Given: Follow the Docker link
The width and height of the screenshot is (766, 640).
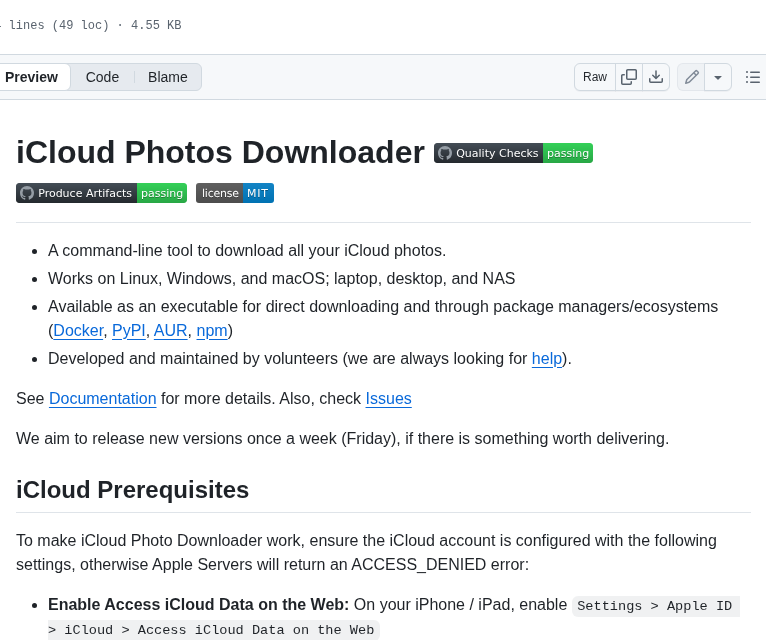Looking at the screenshot, I should click(x=78, y=331).
